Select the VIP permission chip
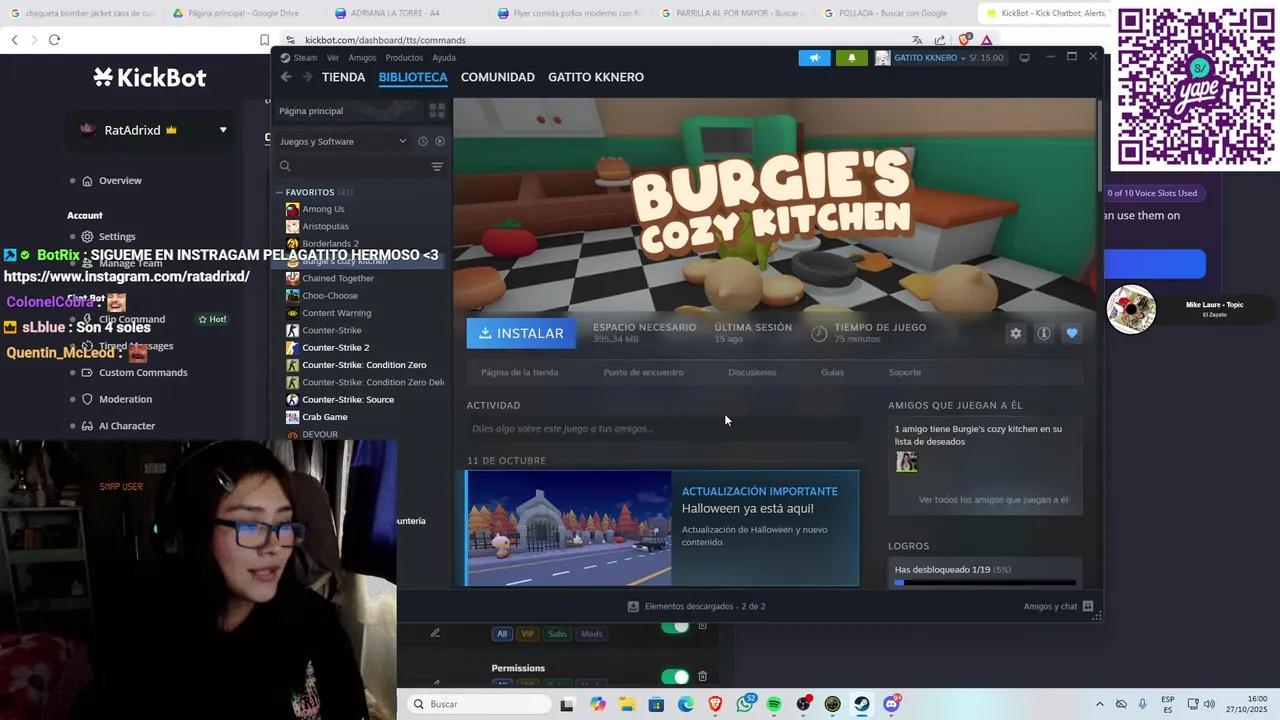 tap(527, 634)
